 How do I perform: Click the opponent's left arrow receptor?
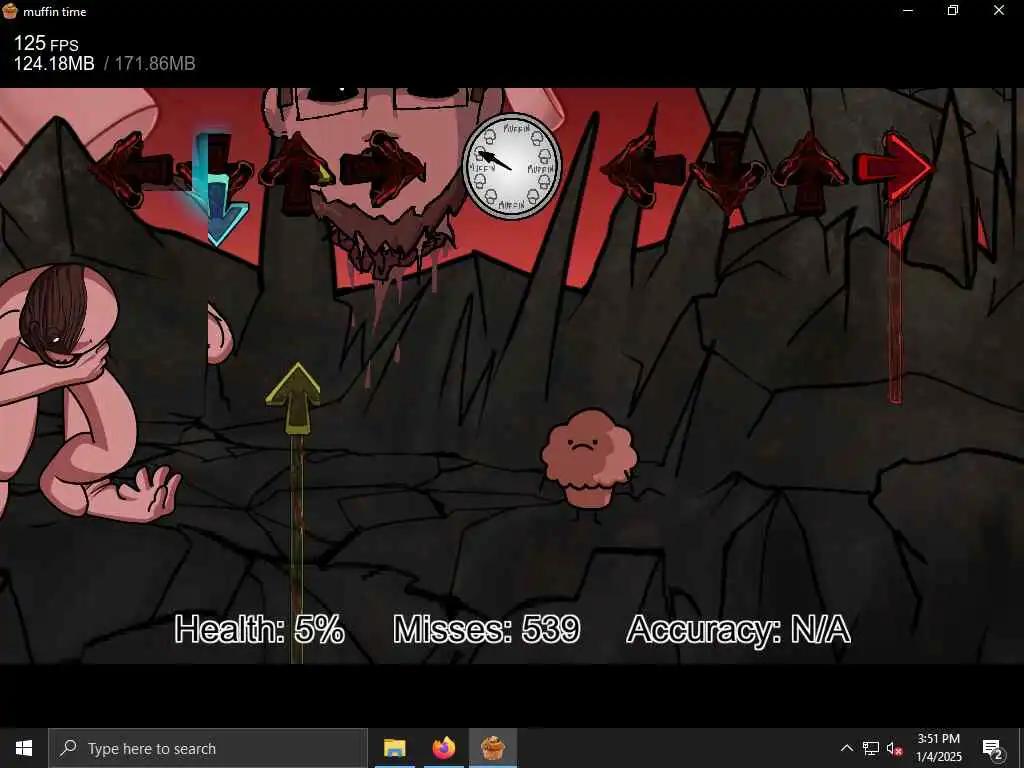pyautogui.click(x=134, y=170)
